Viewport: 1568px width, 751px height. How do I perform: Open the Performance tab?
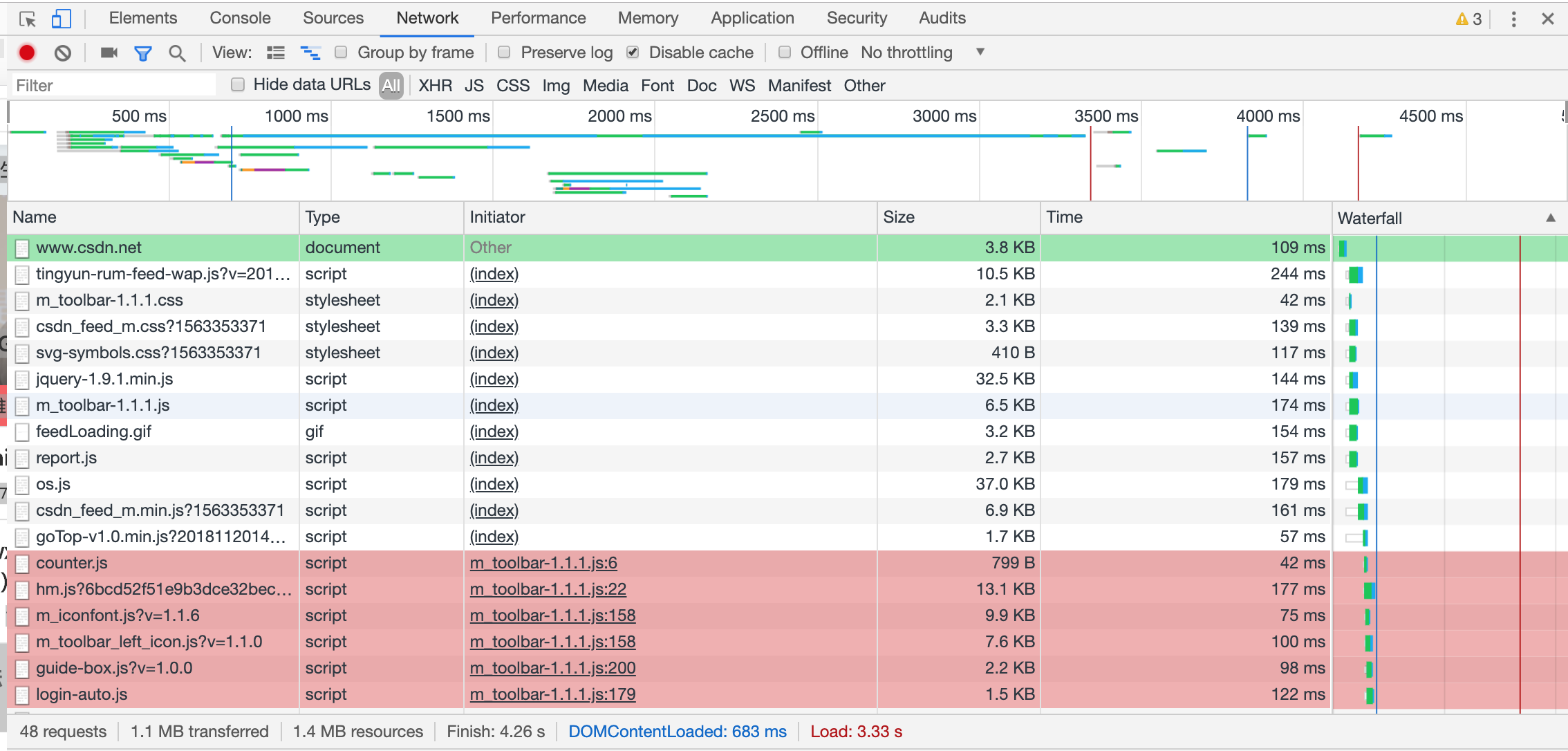pyautogui.click(x=538, y=18)
